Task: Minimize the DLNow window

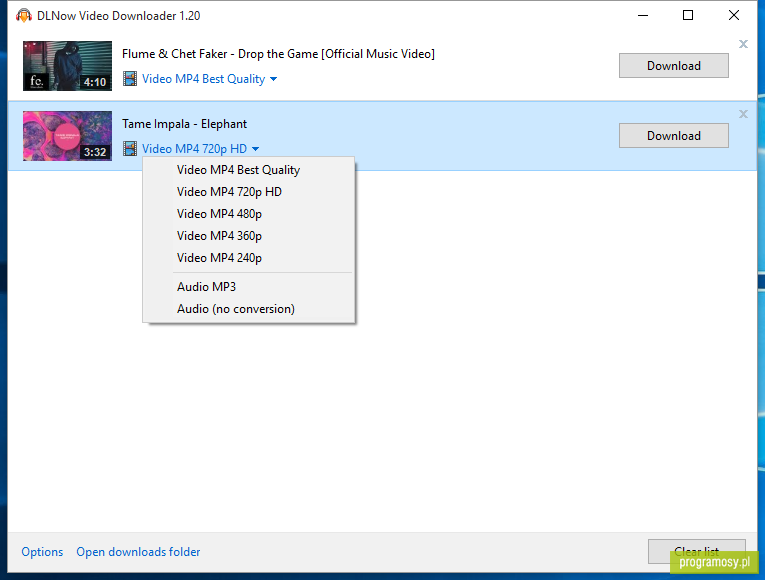Action: click(643, 16)
